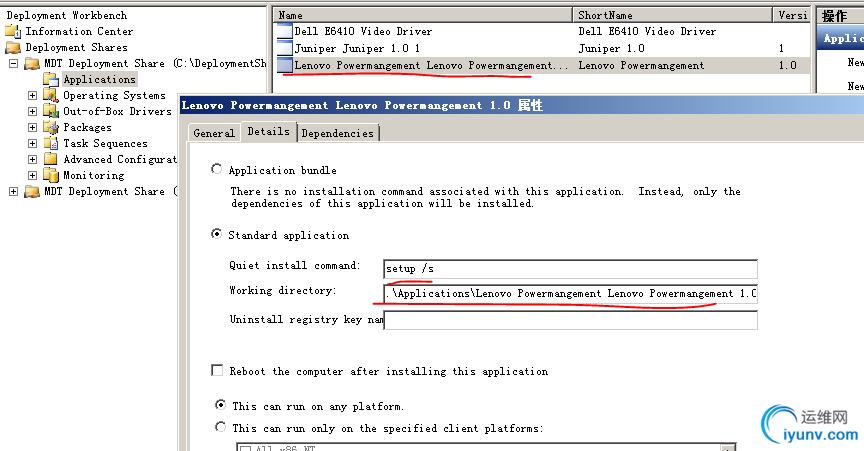Select the Application bundle radio button
Screen dimensions: 864x451
click(x=217, y=169)
